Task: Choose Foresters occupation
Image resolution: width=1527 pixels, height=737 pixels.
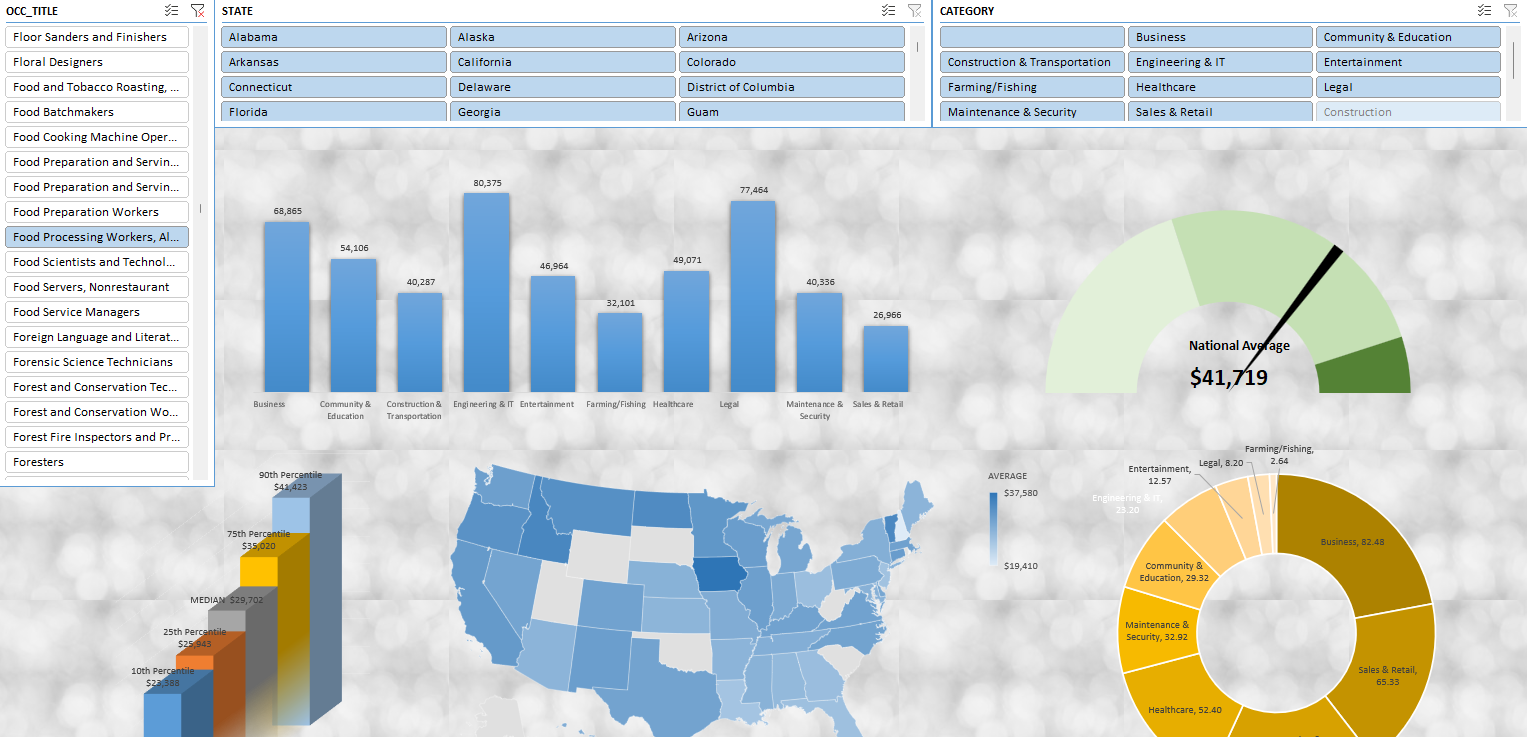Action: point(97,462)
